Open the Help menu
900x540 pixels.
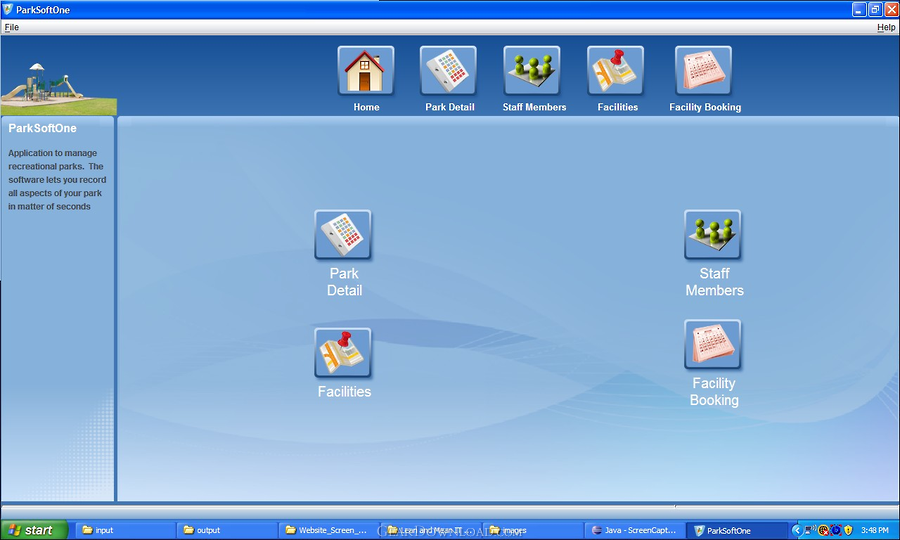click(x=886, y=27)
